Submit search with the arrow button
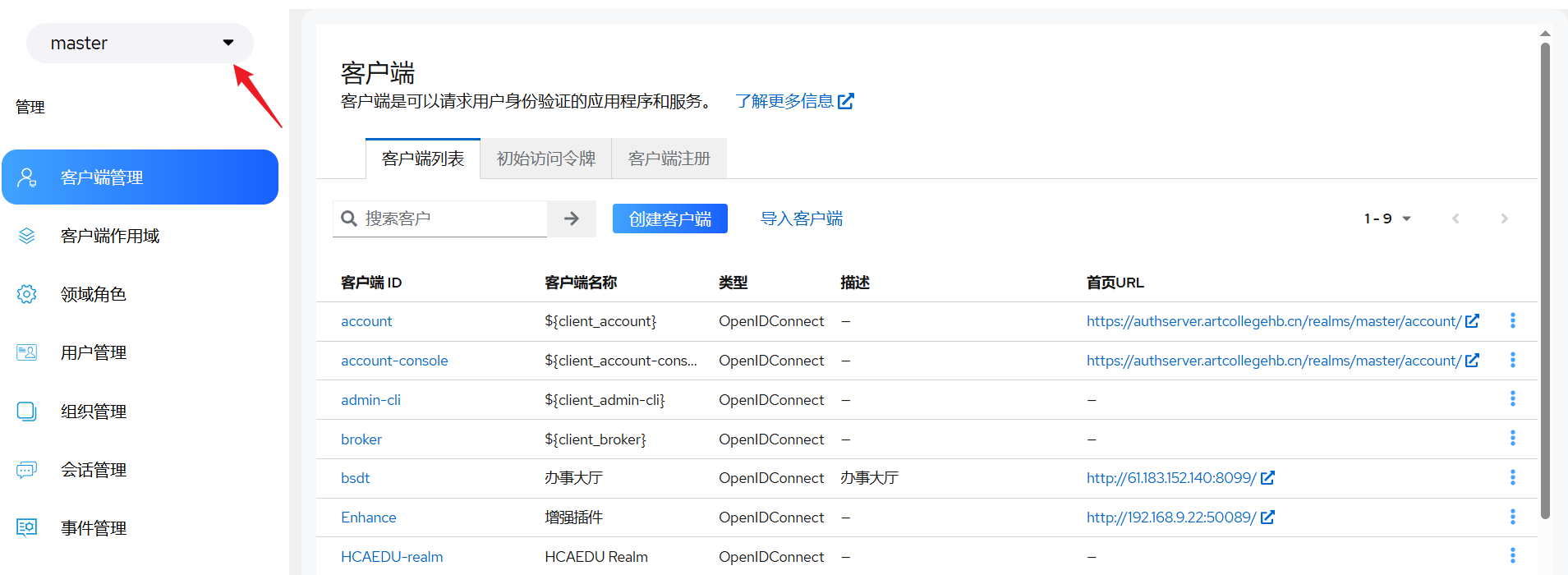The image size is (1568, 575). (x=572, y=218)
